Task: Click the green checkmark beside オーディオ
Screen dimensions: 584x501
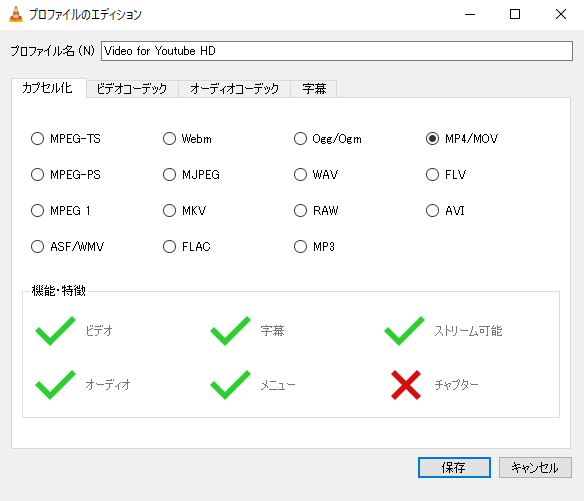Action: pos(55,385)
